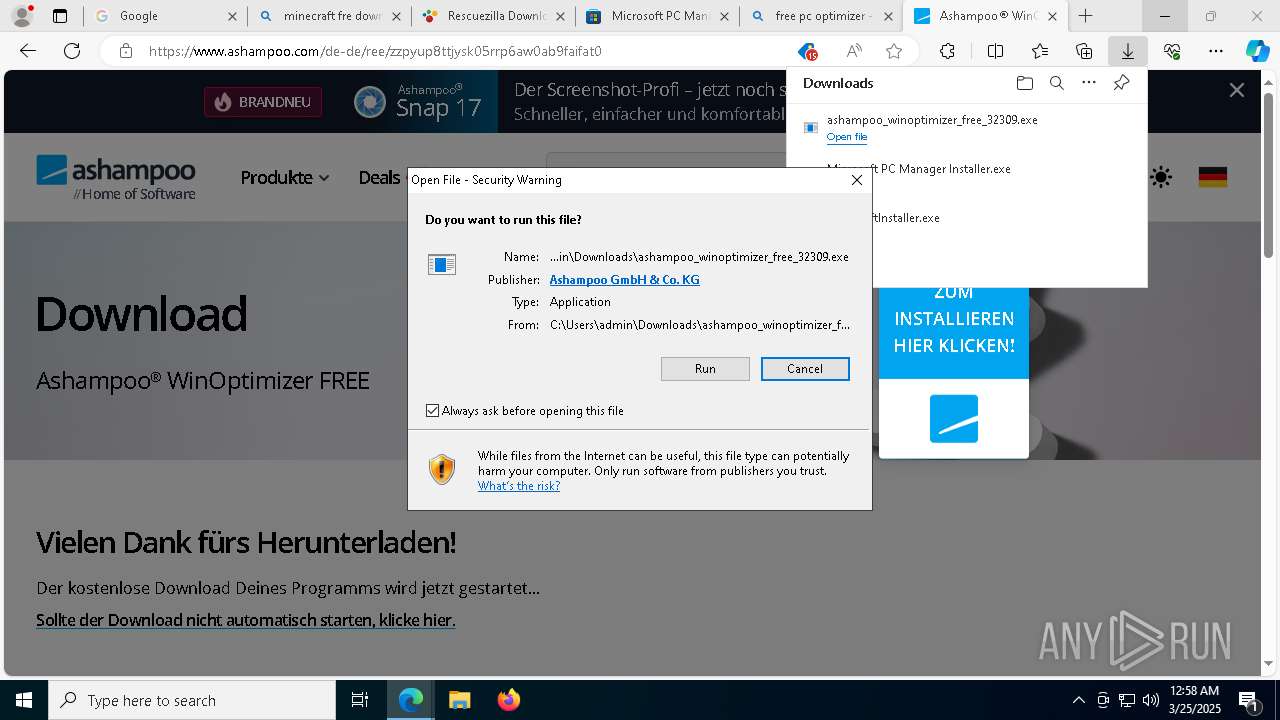Select ashampoo_winoptimizer_free_32309.exe in Downloads
This screenshot has height=720, width=1280.
pyautogui.click(x=932, y=120)
